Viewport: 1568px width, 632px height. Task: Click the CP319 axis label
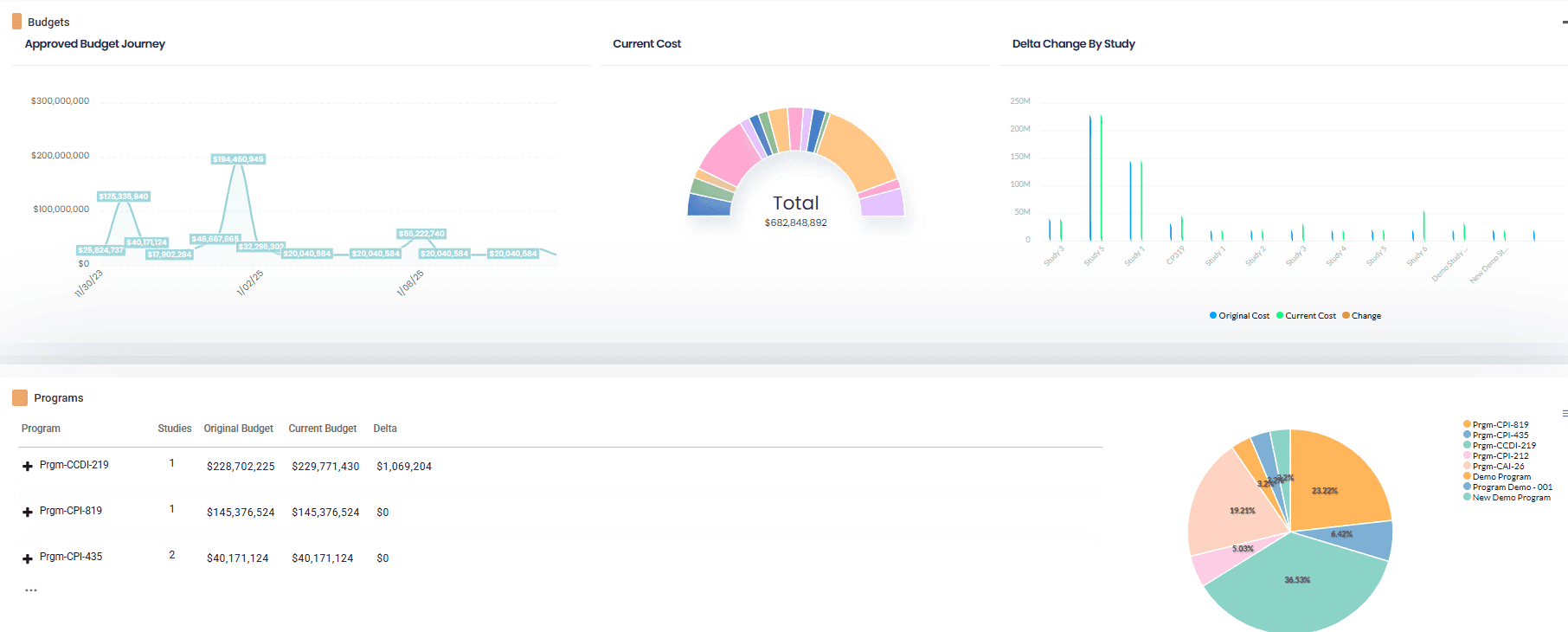click(x=1174, y=255)
